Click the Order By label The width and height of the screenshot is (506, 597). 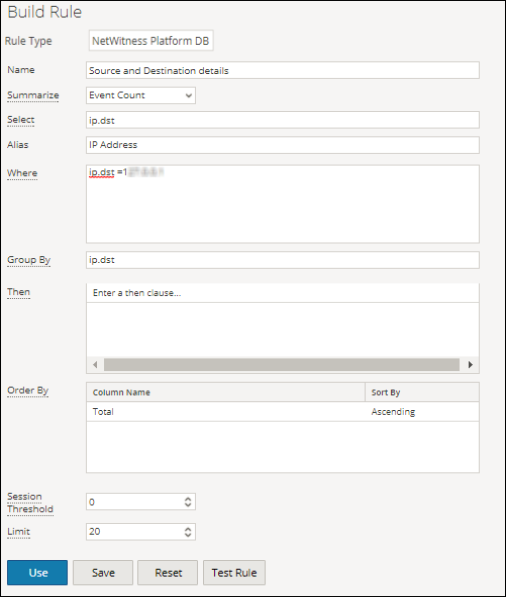point(28,391)
